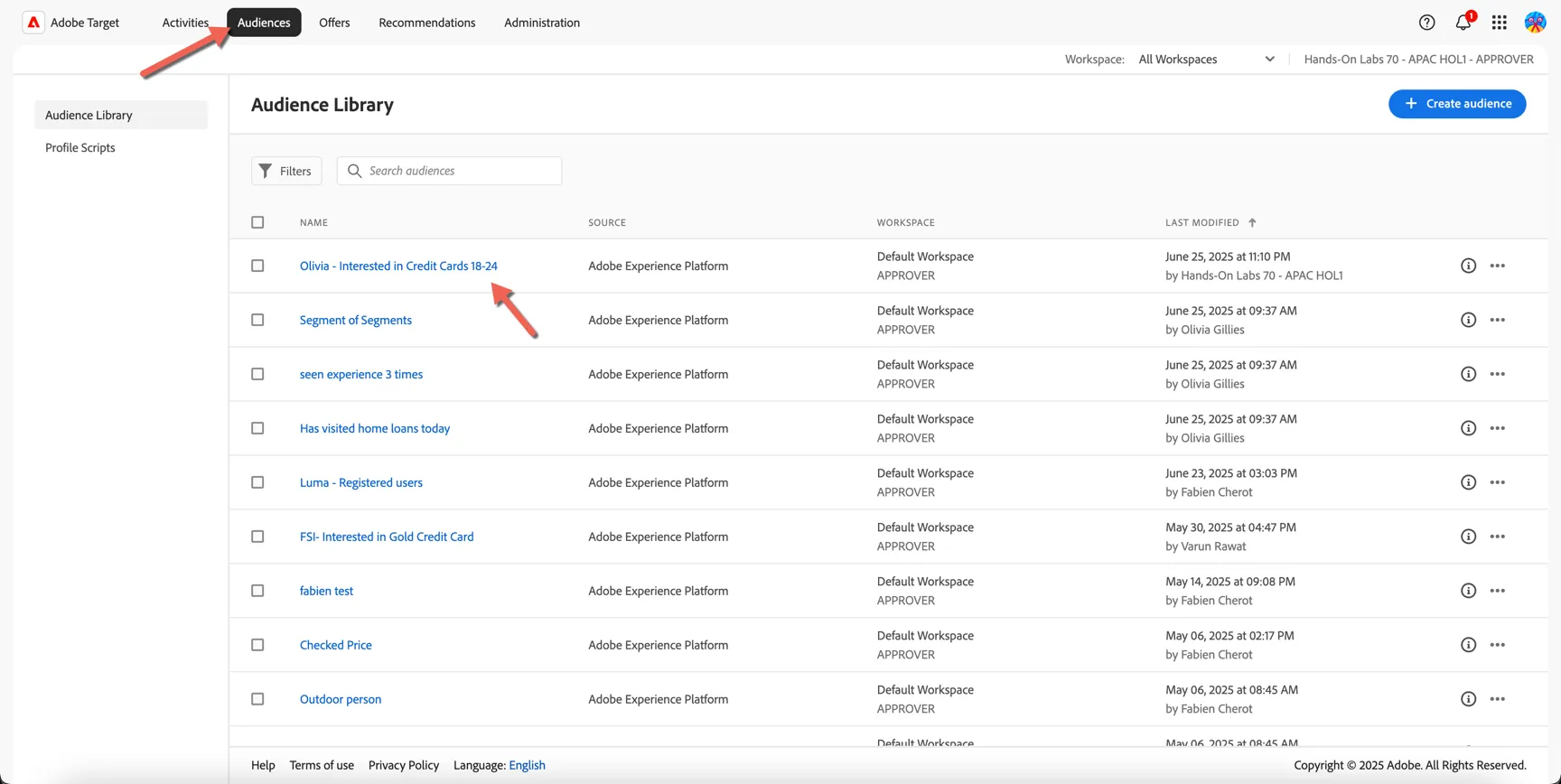Image resolution: width=1561 pixels, height=784 pixels.
Task: Click the user profile avatar
Action: coord(1535,23)
